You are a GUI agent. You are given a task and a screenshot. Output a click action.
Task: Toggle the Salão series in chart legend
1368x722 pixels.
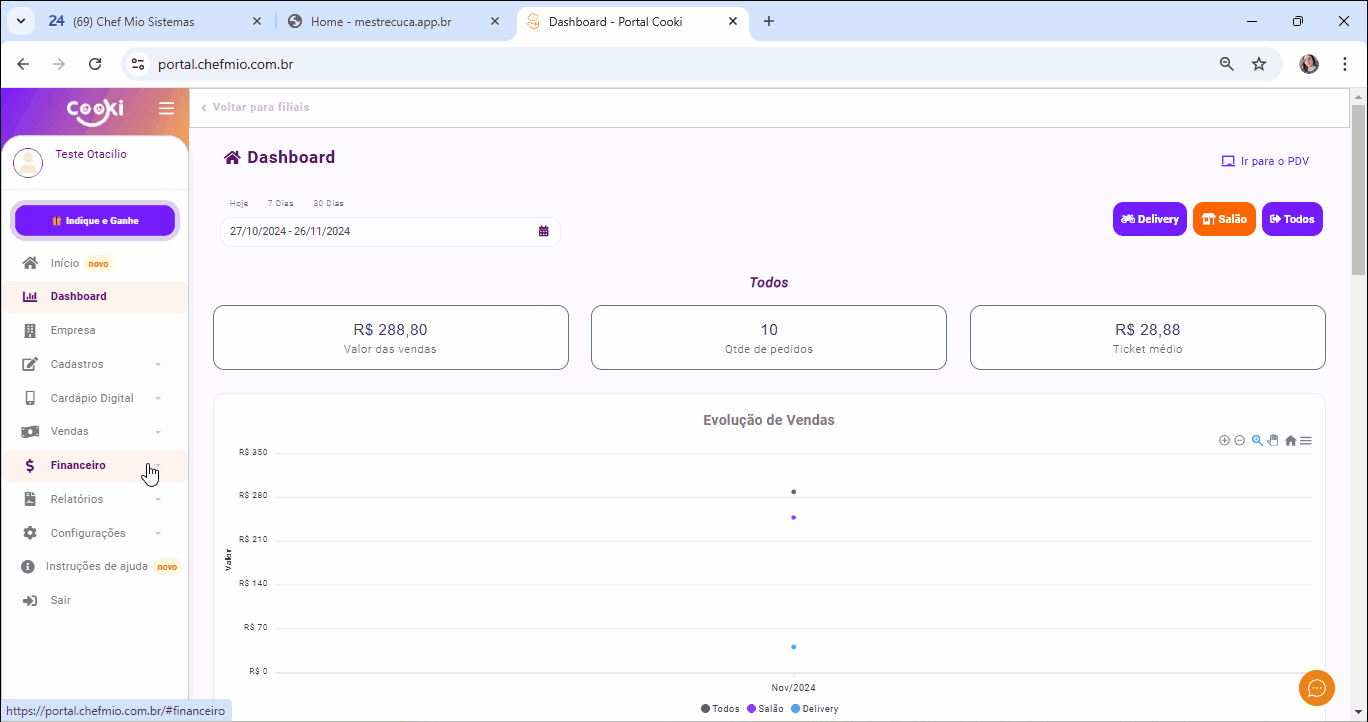(x=765, y=709)
